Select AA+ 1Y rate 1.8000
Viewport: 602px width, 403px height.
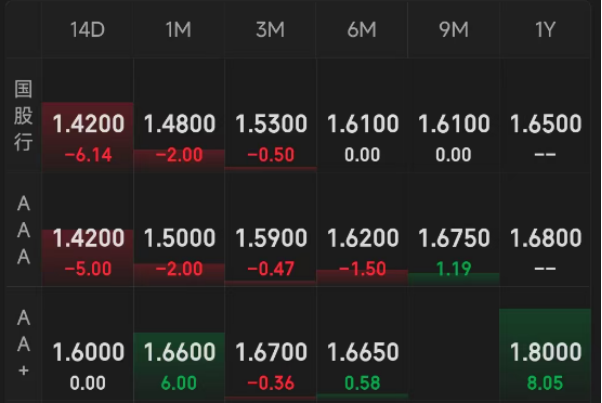coord(545,353)
